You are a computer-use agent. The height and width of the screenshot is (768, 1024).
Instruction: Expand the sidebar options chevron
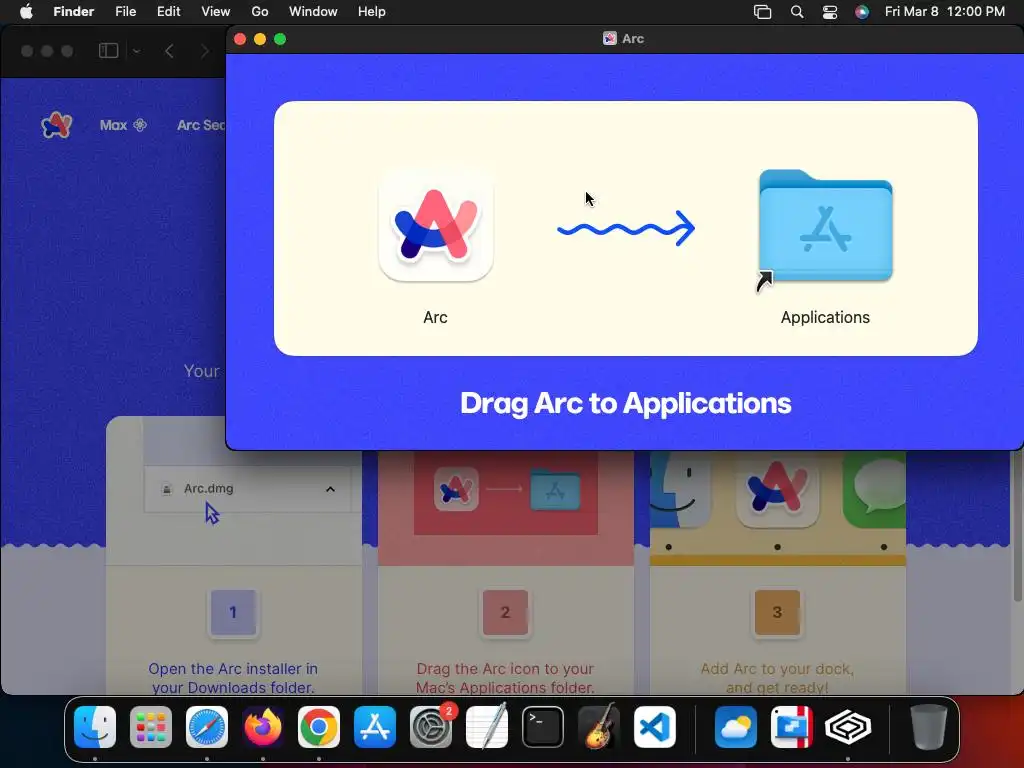point(136,51)
